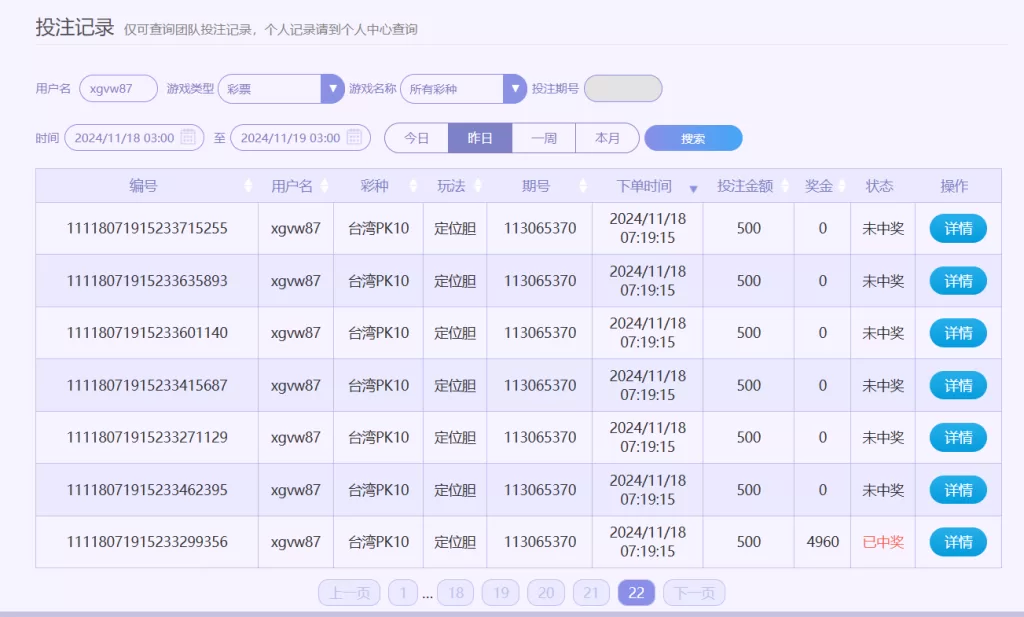The image size is (1024, 617).
Task: Sort table by 玩法 column arrows
Action: [x=477, y=186]
